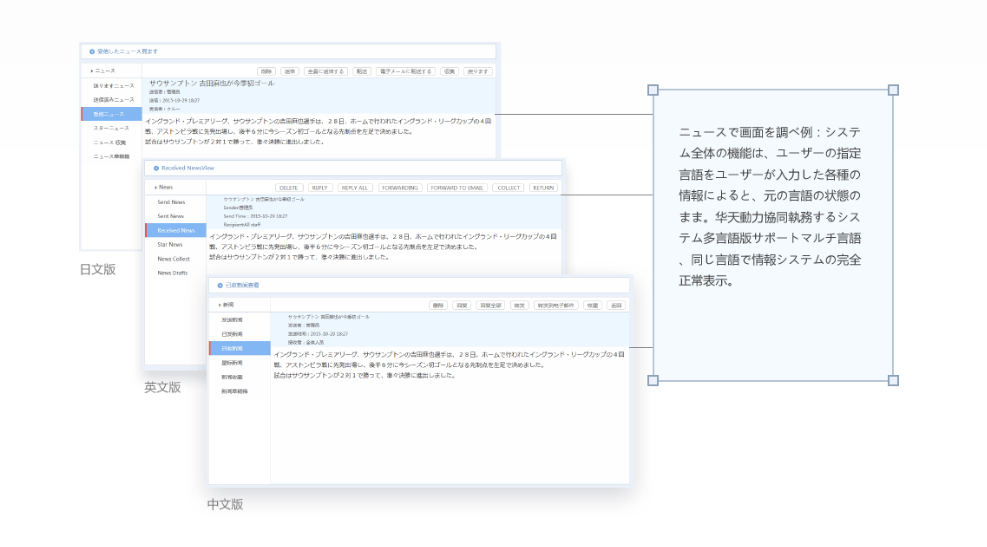987x547 pixels.
Task: Expand the 新闻 section in Chinese panel
Action: [227, 304]
